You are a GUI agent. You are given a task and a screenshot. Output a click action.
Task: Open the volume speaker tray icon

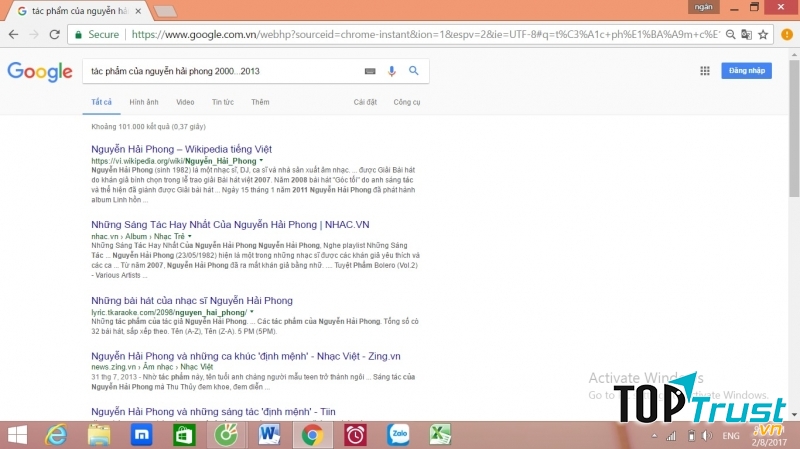[707, 436]
